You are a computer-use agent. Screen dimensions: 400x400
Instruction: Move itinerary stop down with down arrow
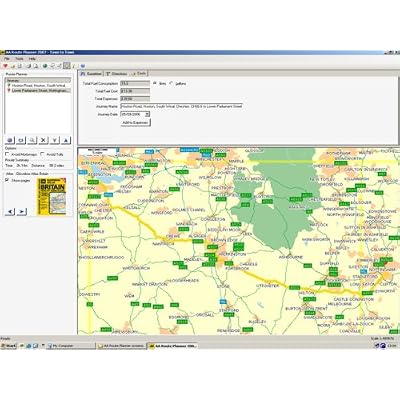pos(54,140)
